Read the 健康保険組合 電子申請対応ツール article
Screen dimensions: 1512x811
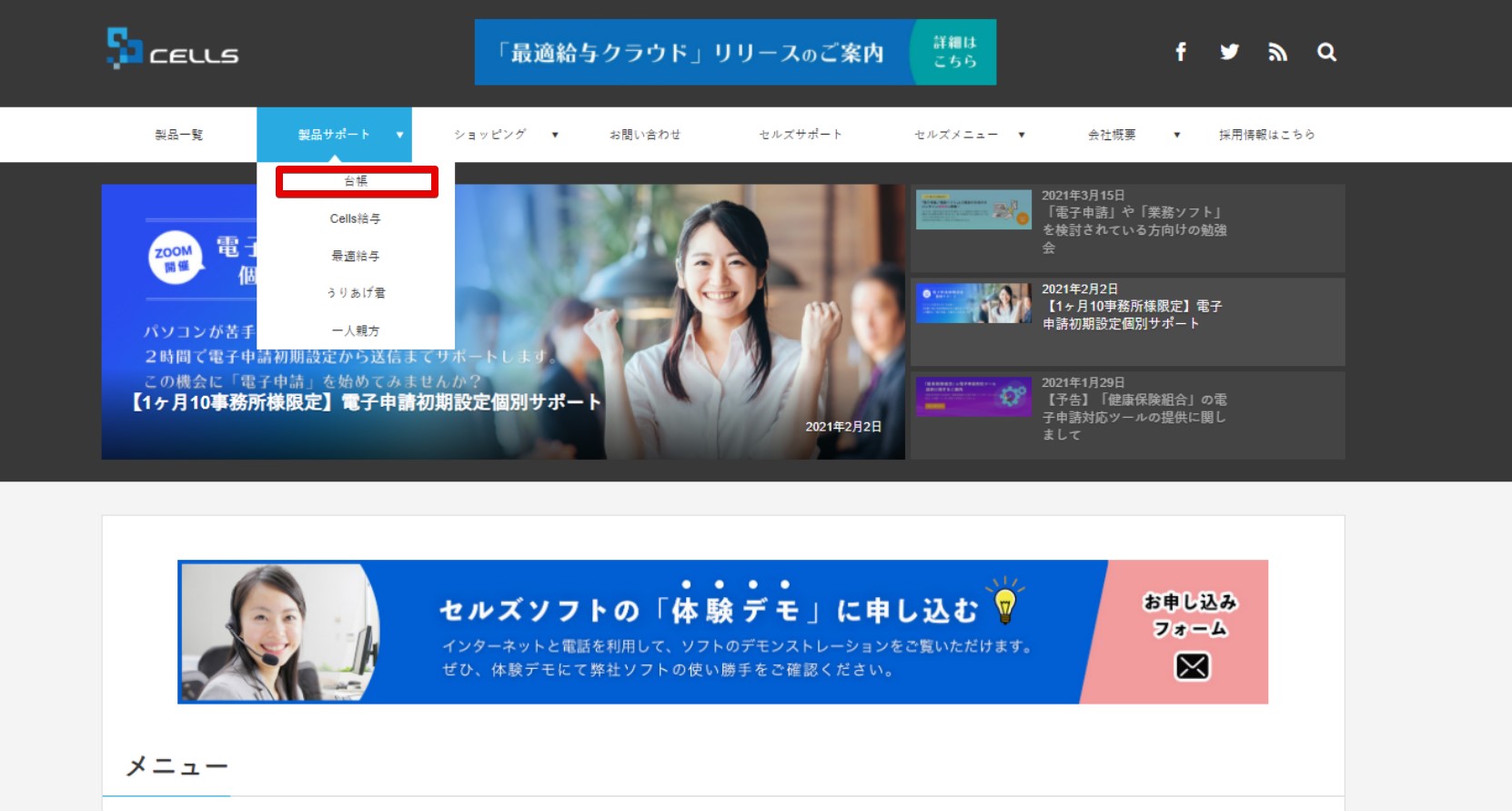click(1134, 417)
